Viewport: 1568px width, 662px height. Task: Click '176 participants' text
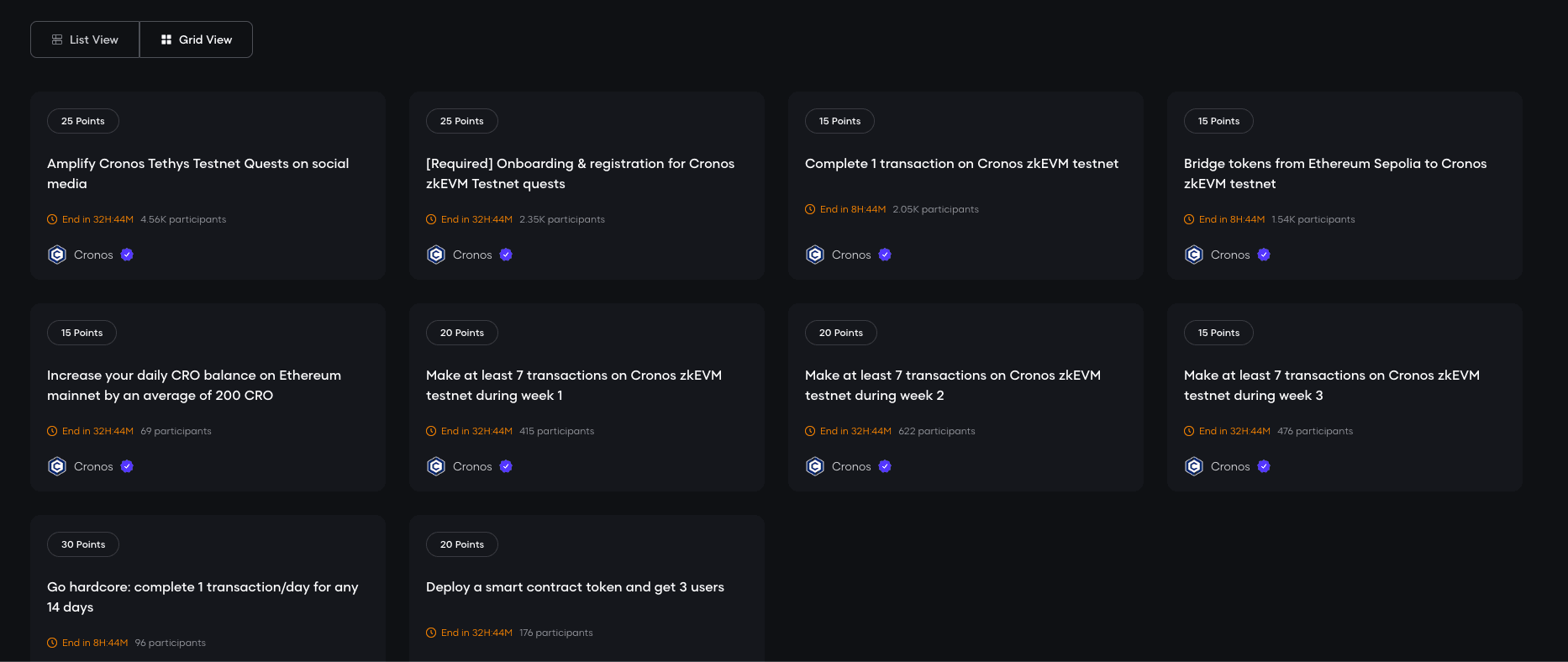(556, 633)
